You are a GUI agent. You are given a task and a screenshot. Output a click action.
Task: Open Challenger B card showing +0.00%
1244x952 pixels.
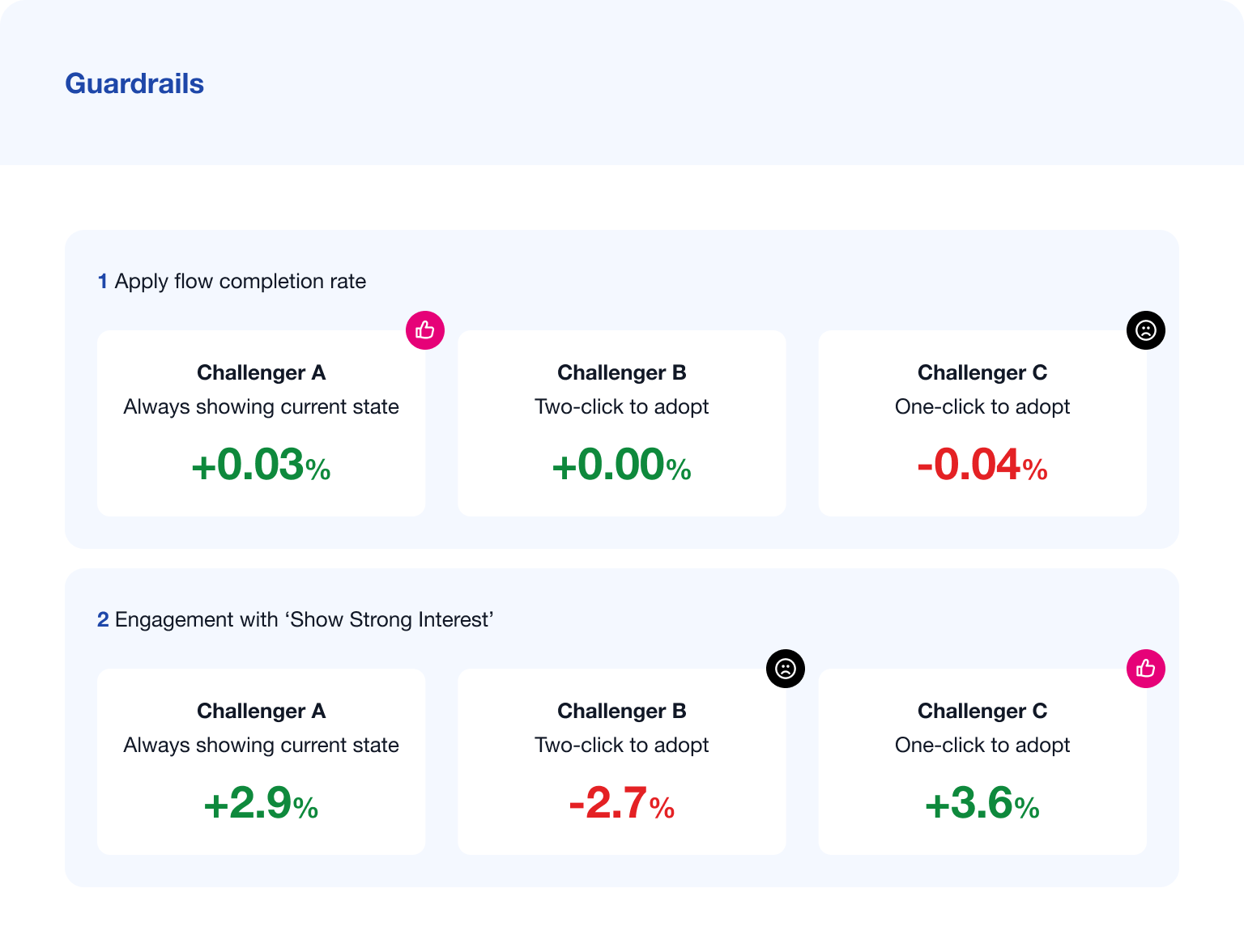(x=622, y=423)
